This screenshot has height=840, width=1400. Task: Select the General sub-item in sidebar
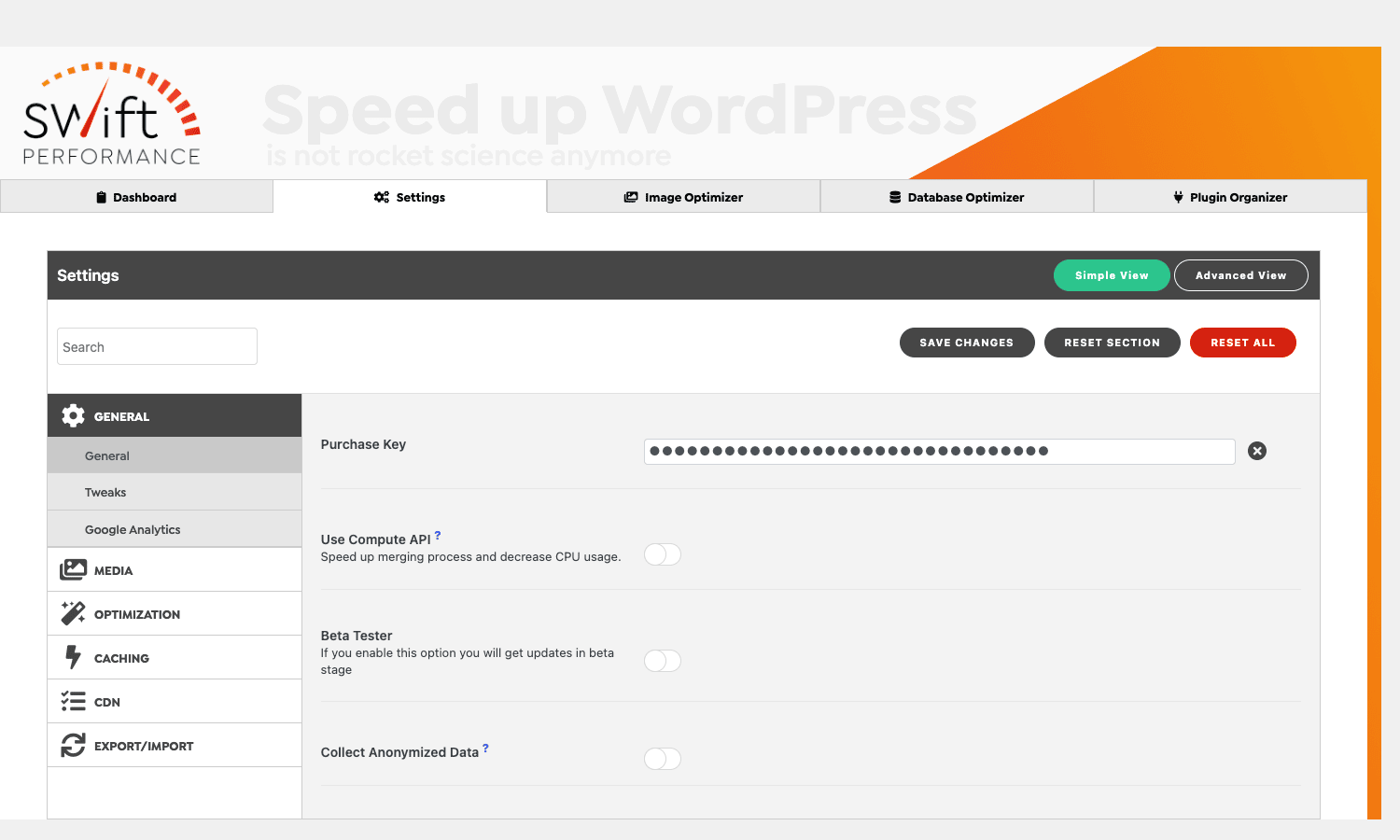pyautogui.click(x=175, y=455)
